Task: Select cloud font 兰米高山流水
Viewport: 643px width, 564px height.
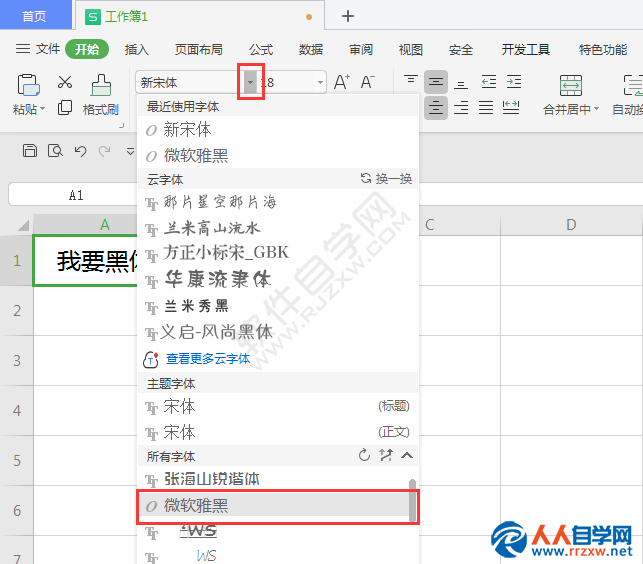Action: point(278,228)
